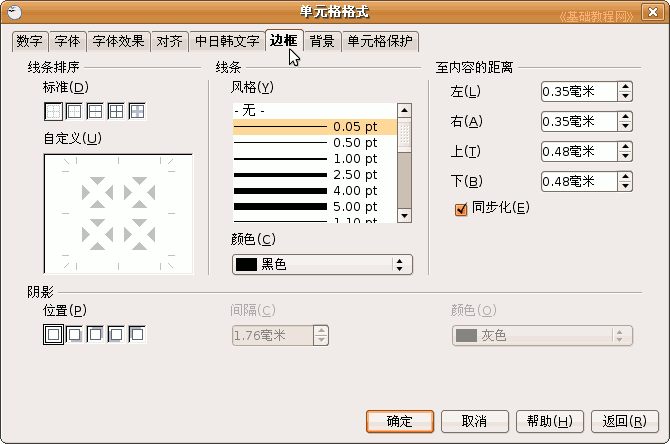Screen dimensions: 670x444
Task: Click the line style list scroll up arrow
Action: point(404,111)
